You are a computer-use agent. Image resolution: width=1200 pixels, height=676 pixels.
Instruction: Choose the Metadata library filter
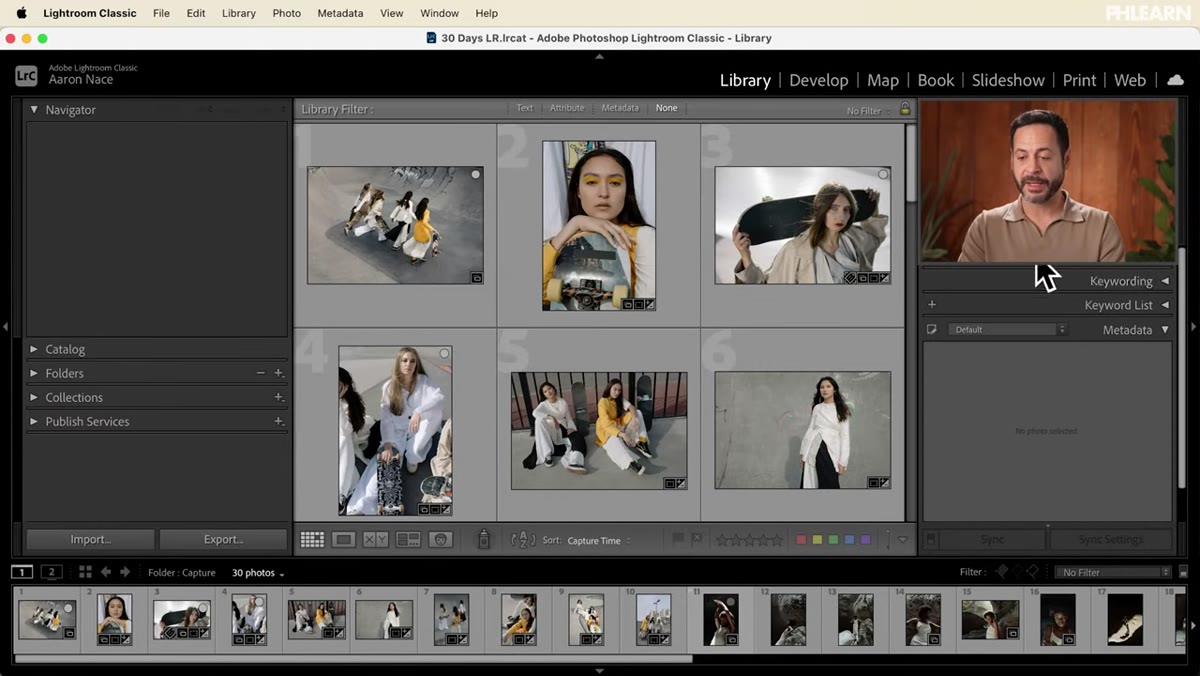click(620, 108)
